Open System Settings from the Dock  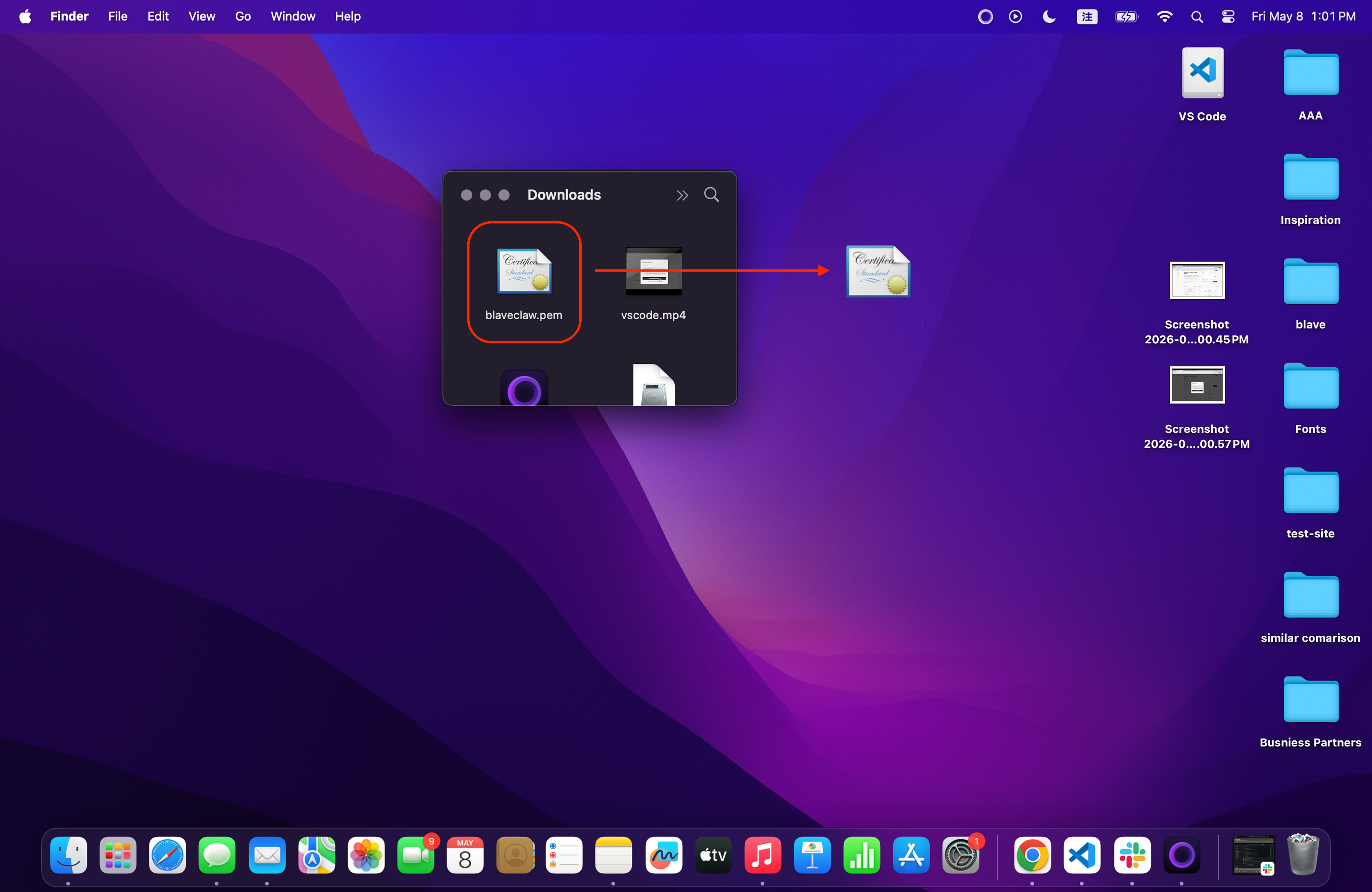[x=961, y=855]
